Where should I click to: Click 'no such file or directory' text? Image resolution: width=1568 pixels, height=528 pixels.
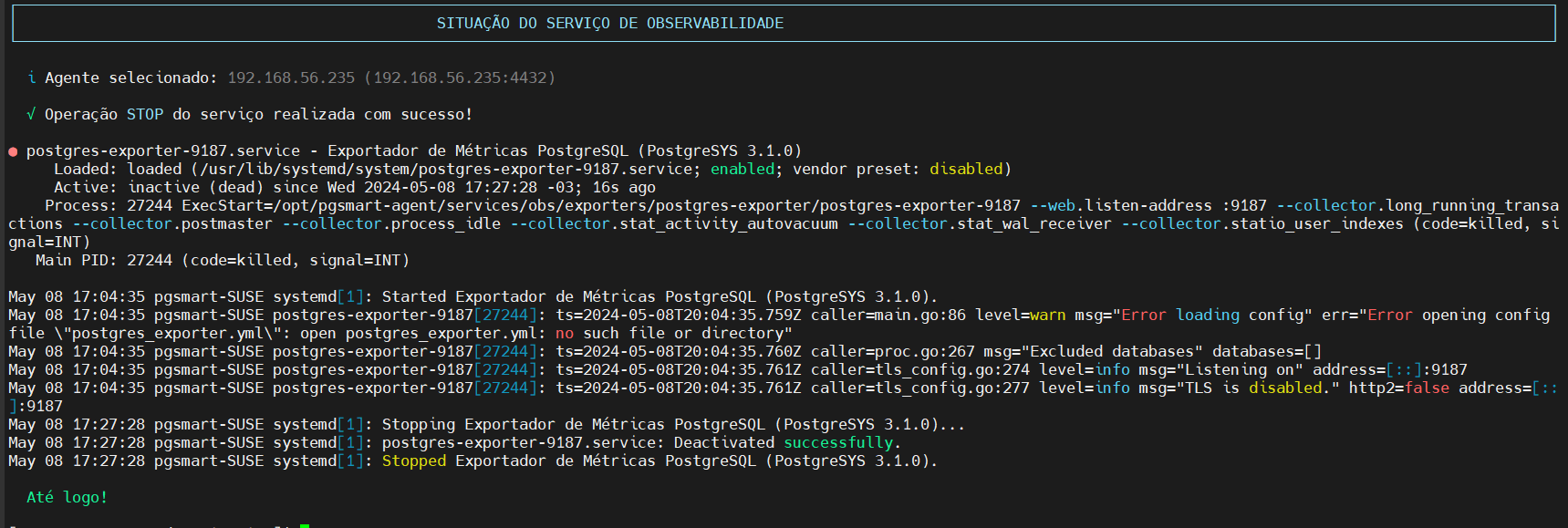[x=670, y=333]
